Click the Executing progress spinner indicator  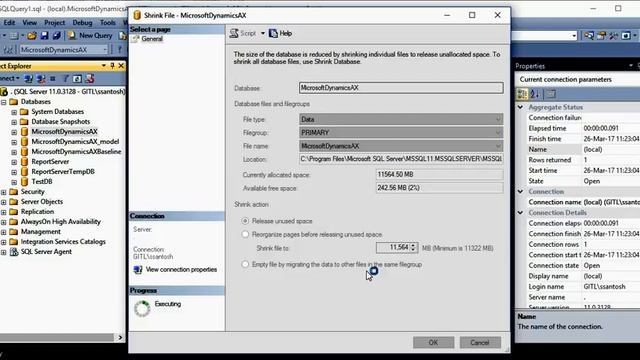click(x=142, y=309)
